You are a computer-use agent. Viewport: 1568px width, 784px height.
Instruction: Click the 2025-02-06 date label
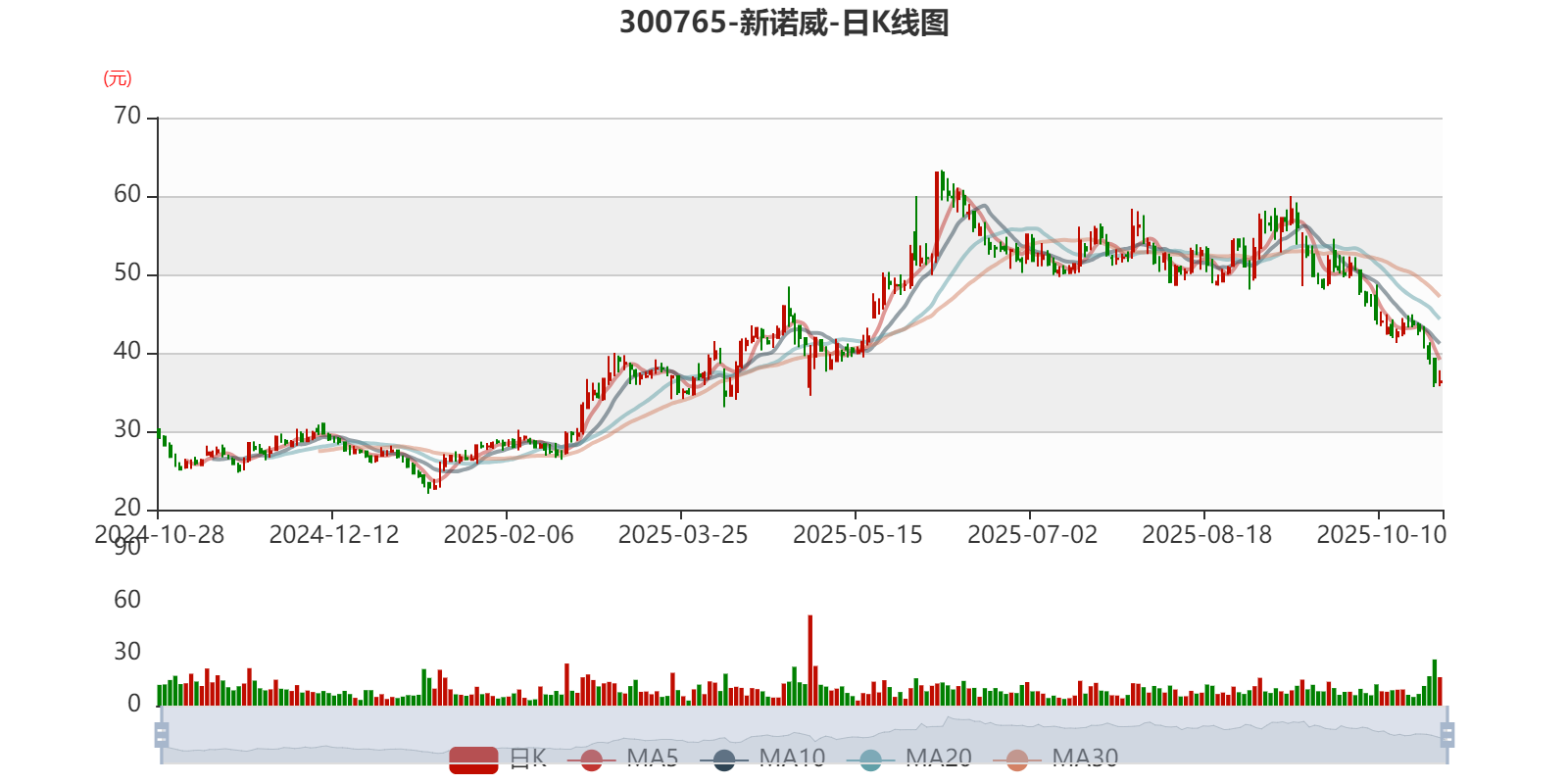tap(509, 535)
